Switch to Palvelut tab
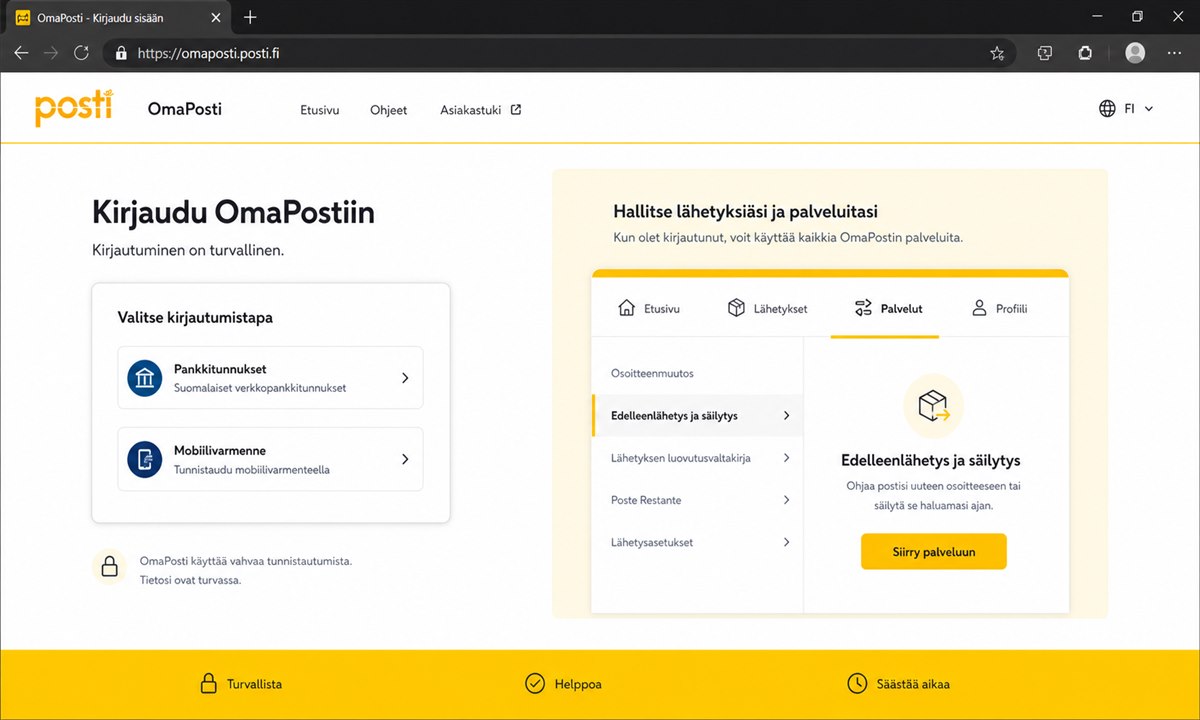 point(888,308)
